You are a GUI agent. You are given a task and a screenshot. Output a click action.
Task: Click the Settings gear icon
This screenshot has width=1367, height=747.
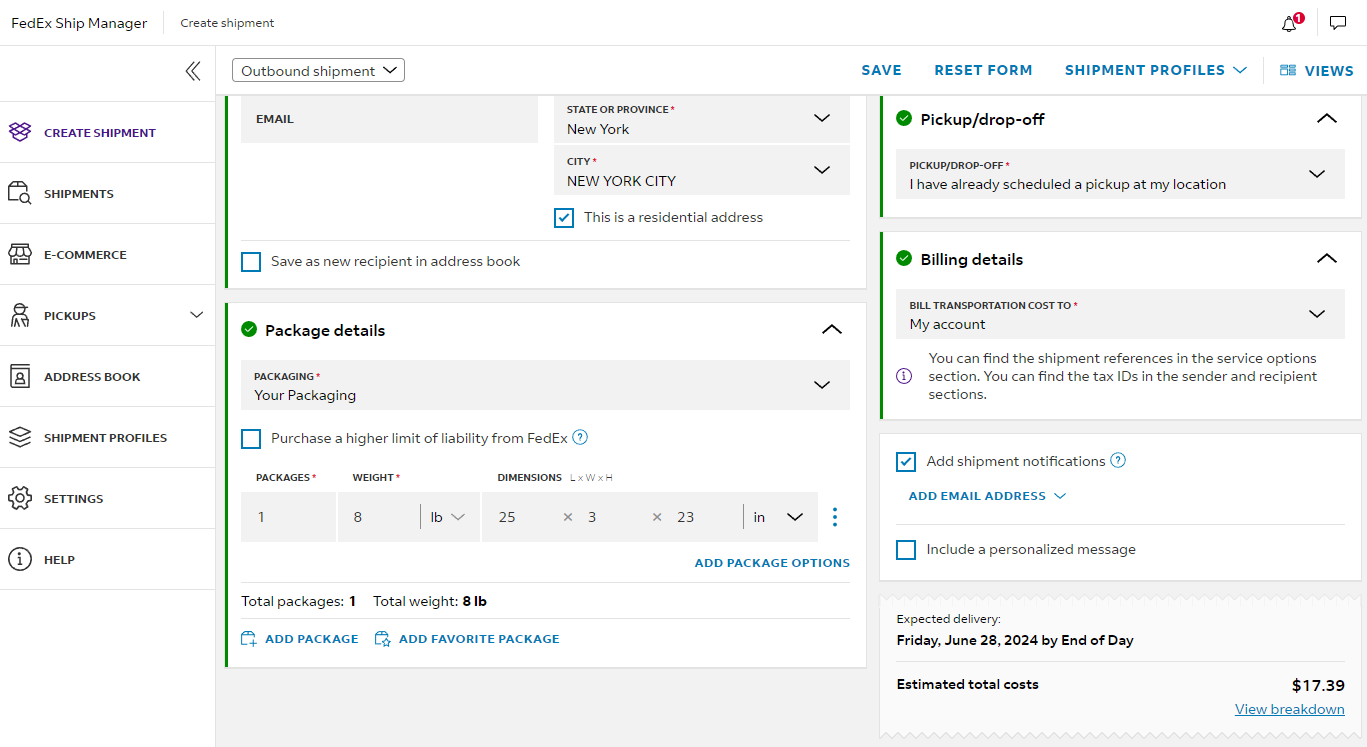coord(20,498)
